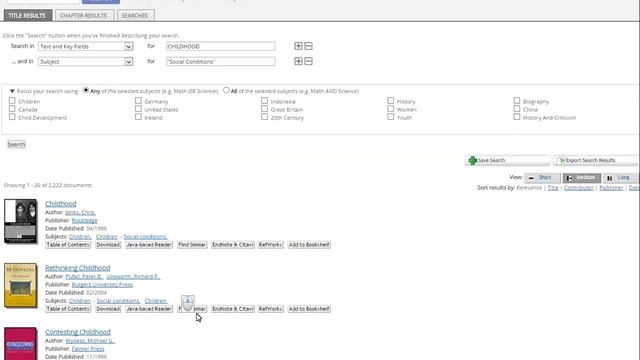Click the green Save Search plus icon
This screenshot has width=640, height=360.
pyautogui.click(x=473, y=160)
